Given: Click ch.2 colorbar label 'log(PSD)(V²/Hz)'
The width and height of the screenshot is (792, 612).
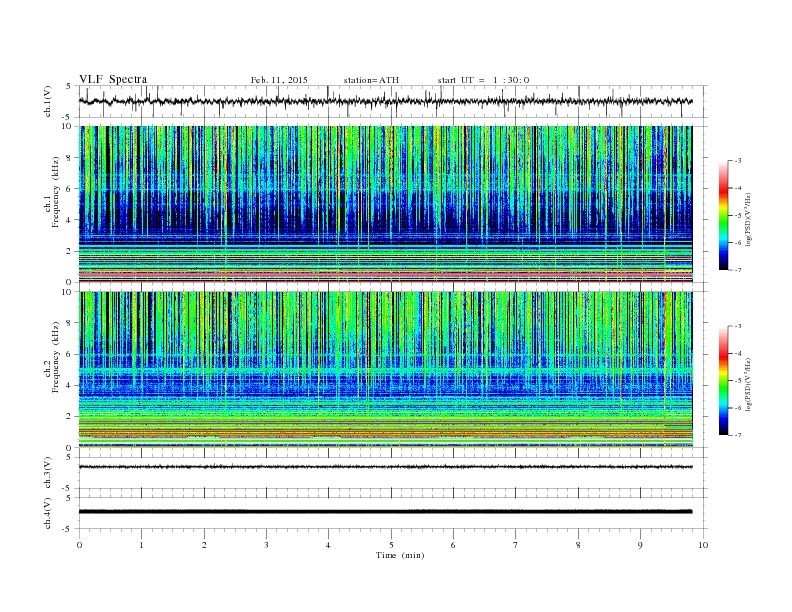Looking at the screenshot, I should click(748, 384).
